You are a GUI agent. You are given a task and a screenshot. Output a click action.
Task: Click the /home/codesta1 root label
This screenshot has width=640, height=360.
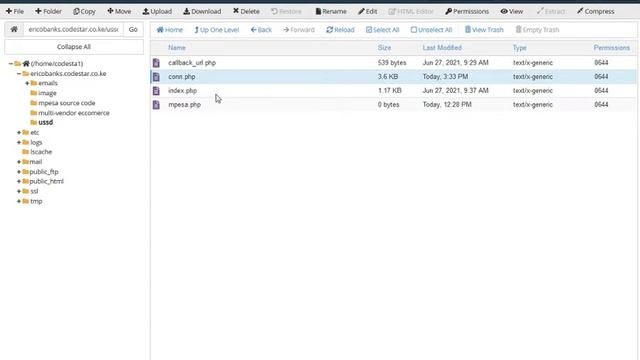57,64
